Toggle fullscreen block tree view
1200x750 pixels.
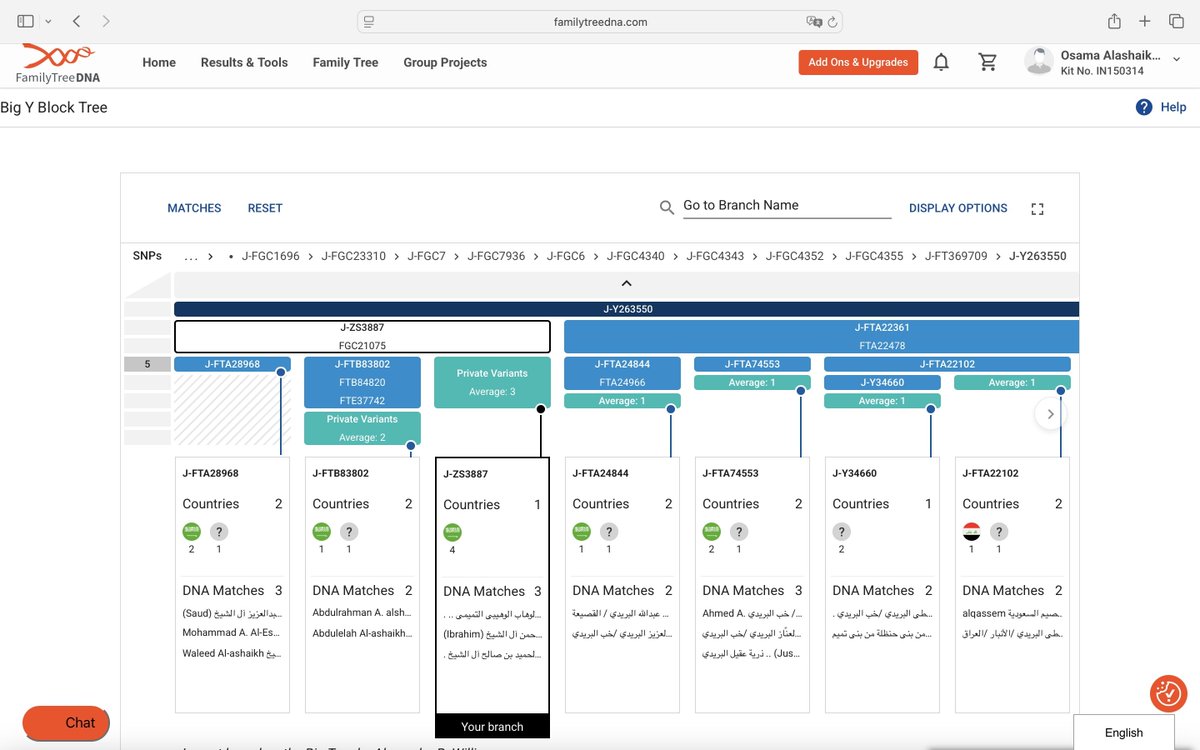click(1037, 209)
